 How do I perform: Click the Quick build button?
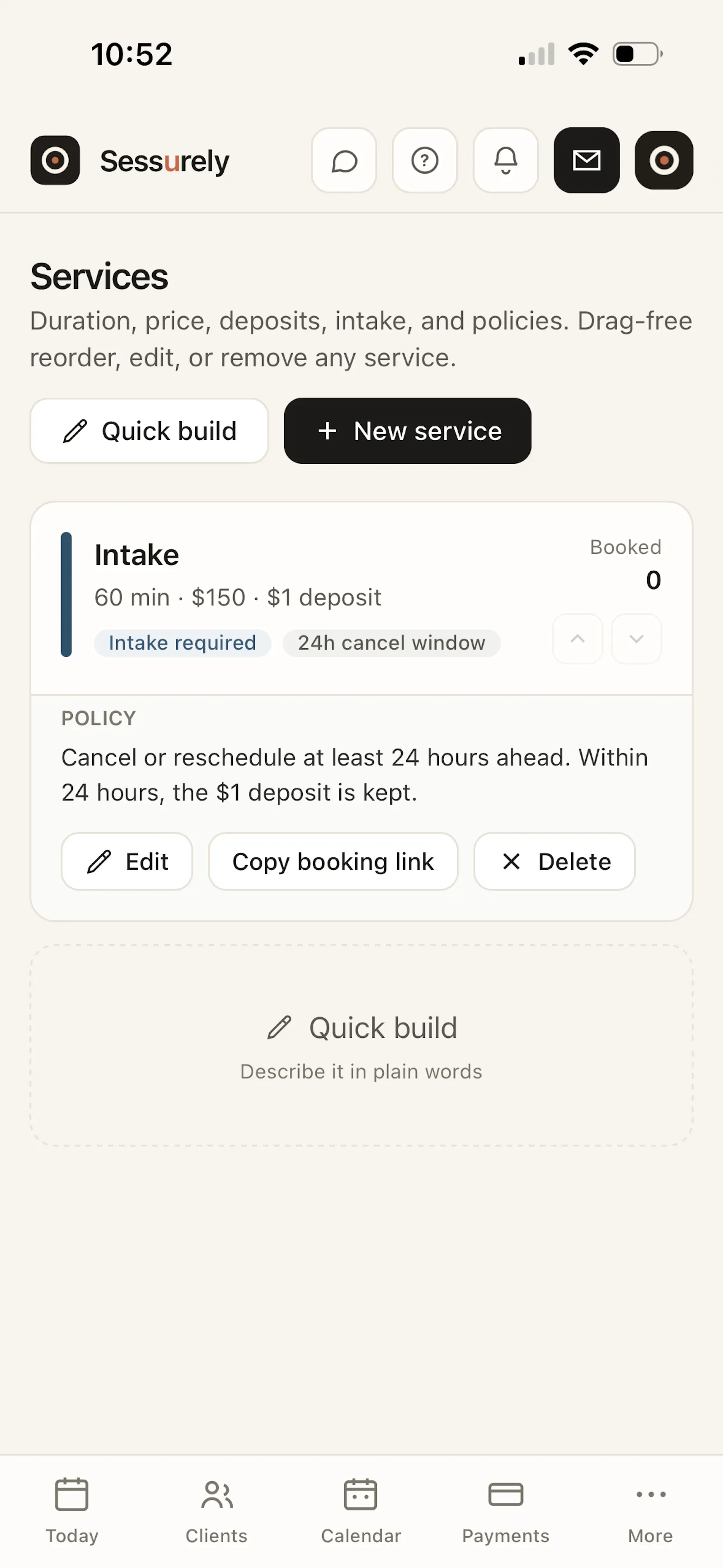[149, 431]
